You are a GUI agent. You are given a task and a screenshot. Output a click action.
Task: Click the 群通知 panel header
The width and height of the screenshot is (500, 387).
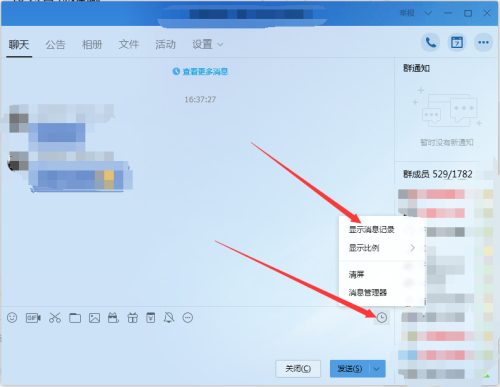coord(416,68)
